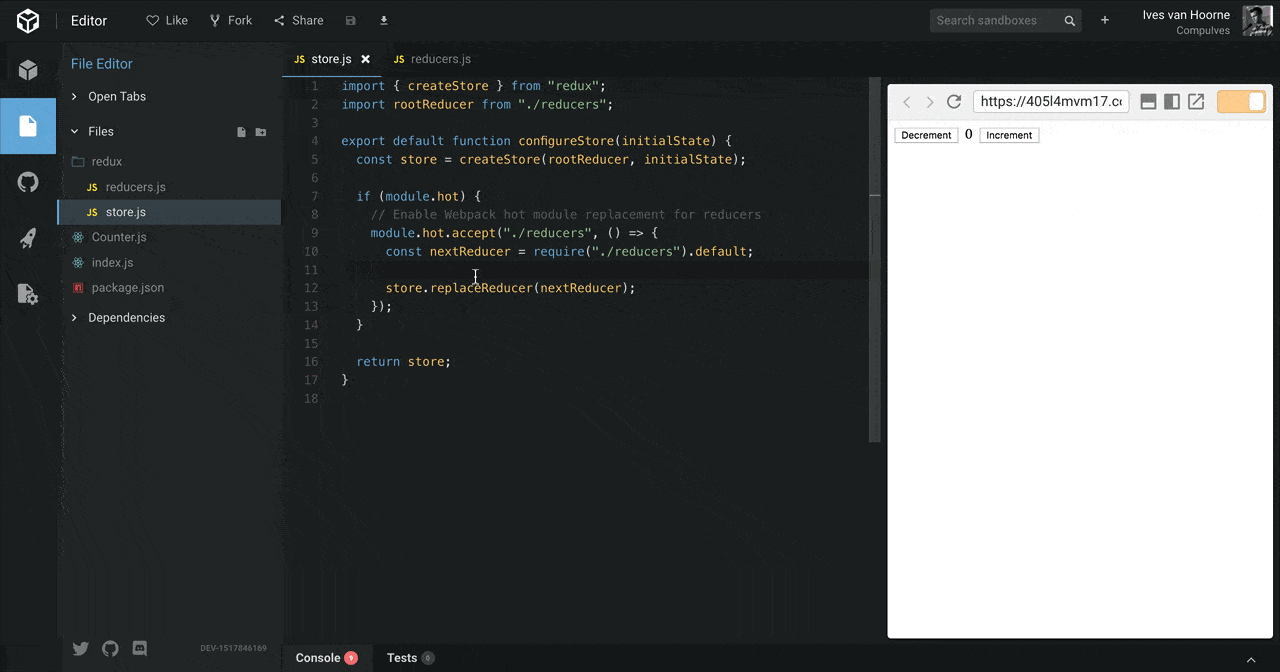The height and width of the screenshot is (672, 1280).
Task: Export the sandbox with the download icon
Action: coord(384,20)
